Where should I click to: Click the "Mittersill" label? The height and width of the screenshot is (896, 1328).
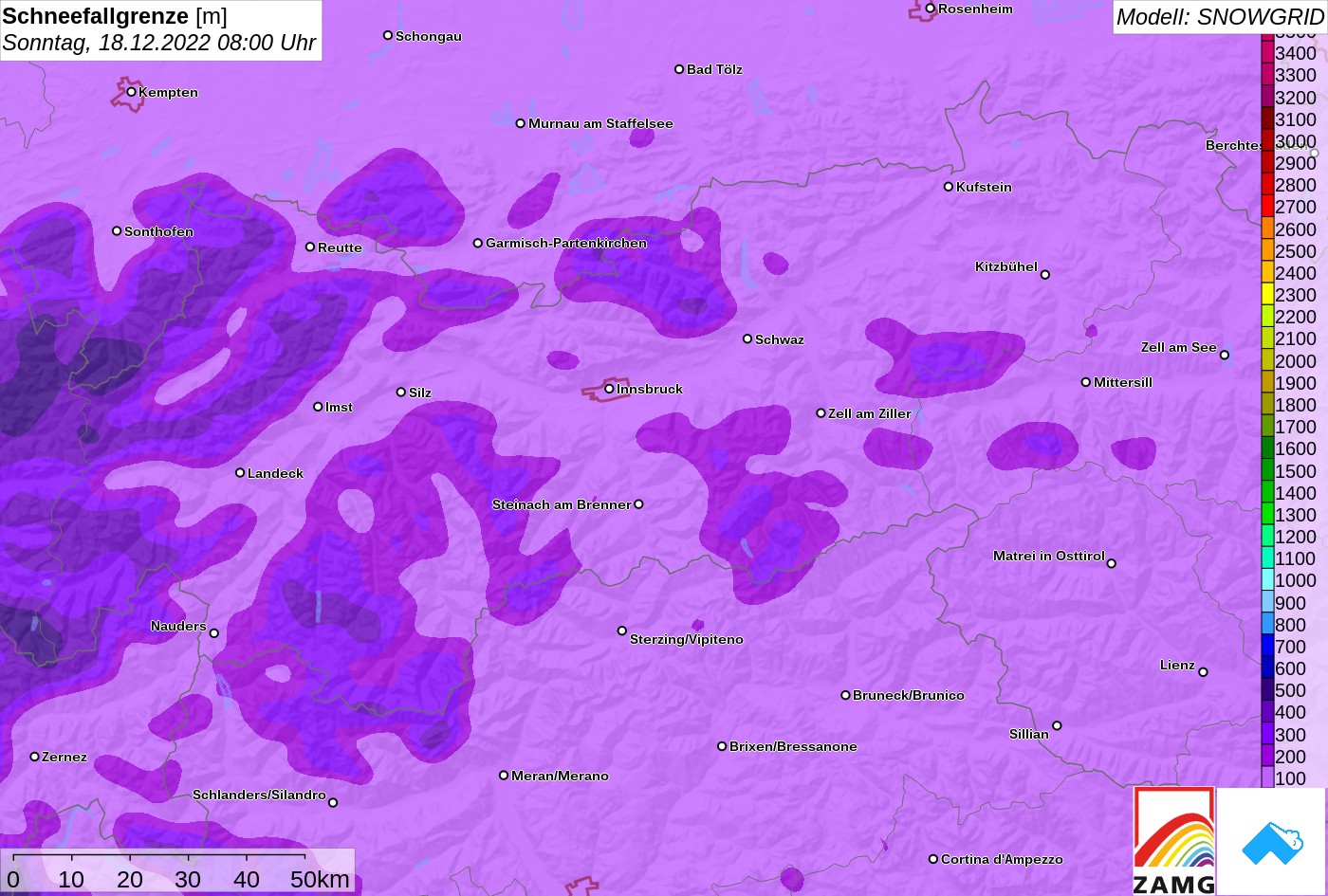coord(1123,382)
